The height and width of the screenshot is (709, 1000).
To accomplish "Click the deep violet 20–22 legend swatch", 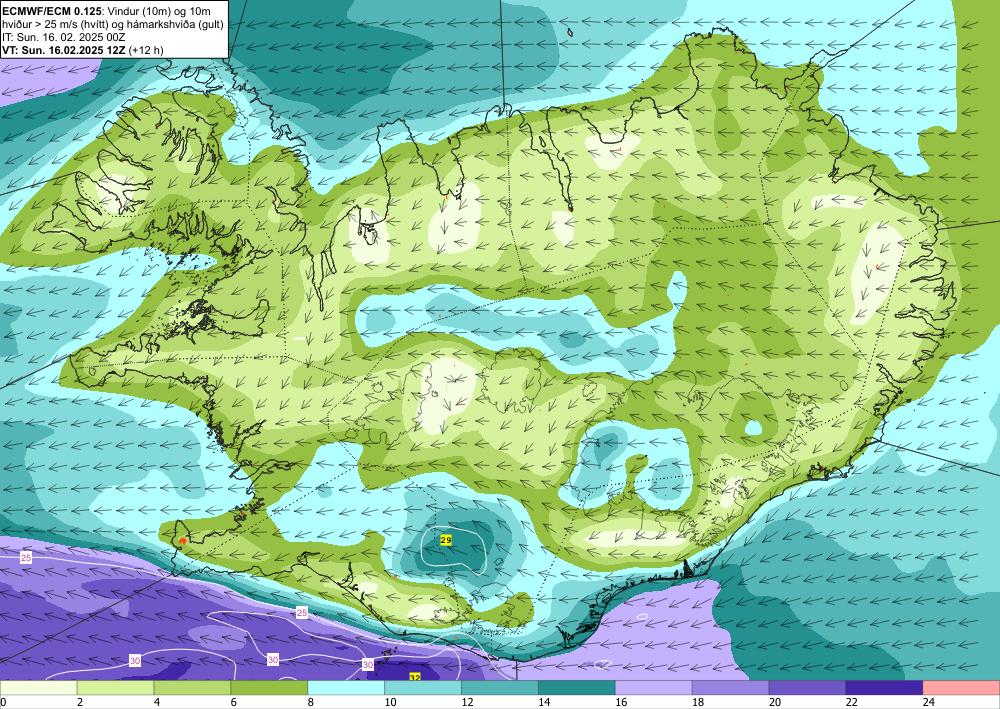I will (807, 688).
